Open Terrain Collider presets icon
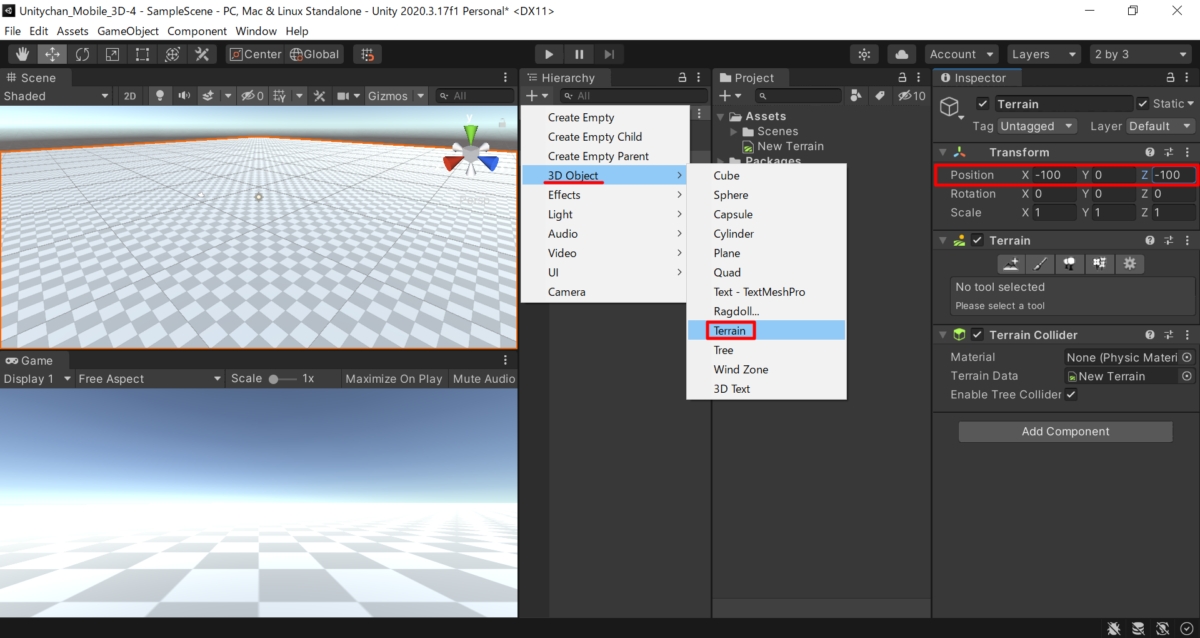Screen dimensions: 1200x638 [x=1167, y=335]
